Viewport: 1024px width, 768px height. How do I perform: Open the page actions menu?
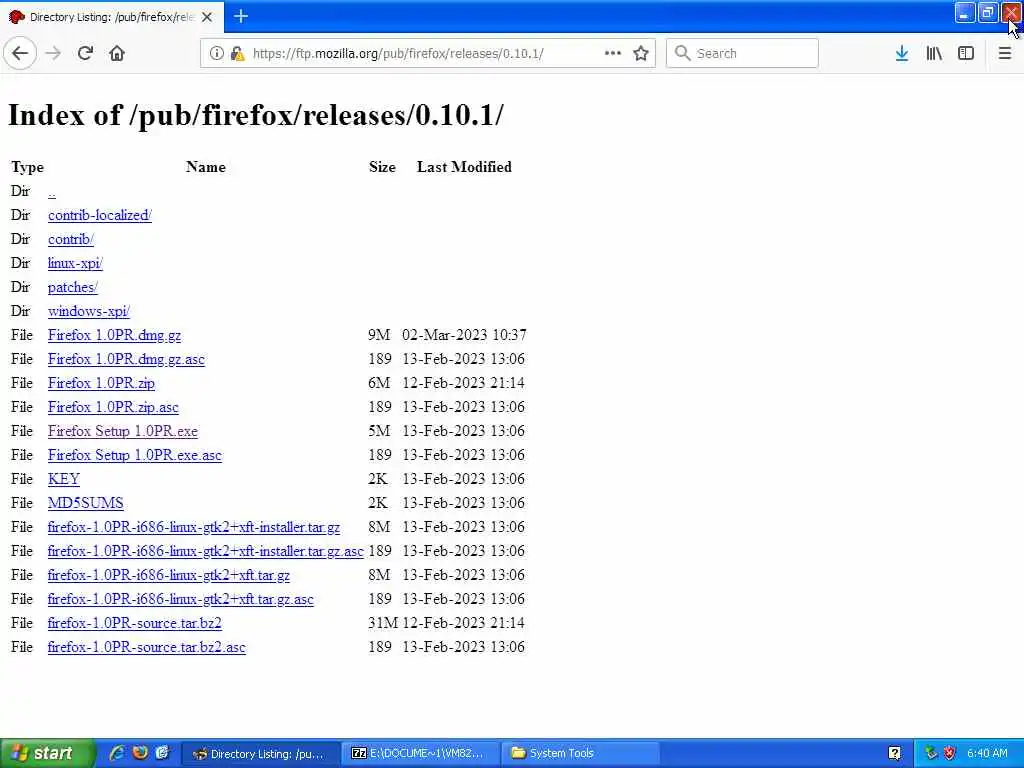pos(613,54)
